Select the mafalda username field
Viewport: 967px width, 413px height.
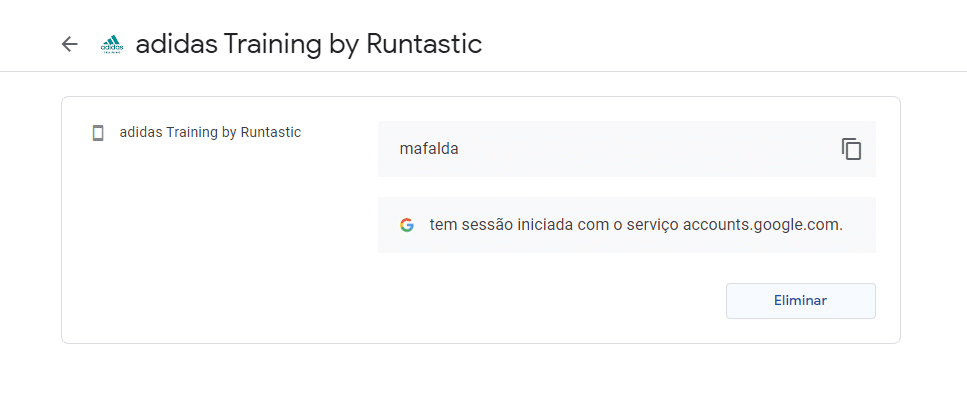click(627, 149)
